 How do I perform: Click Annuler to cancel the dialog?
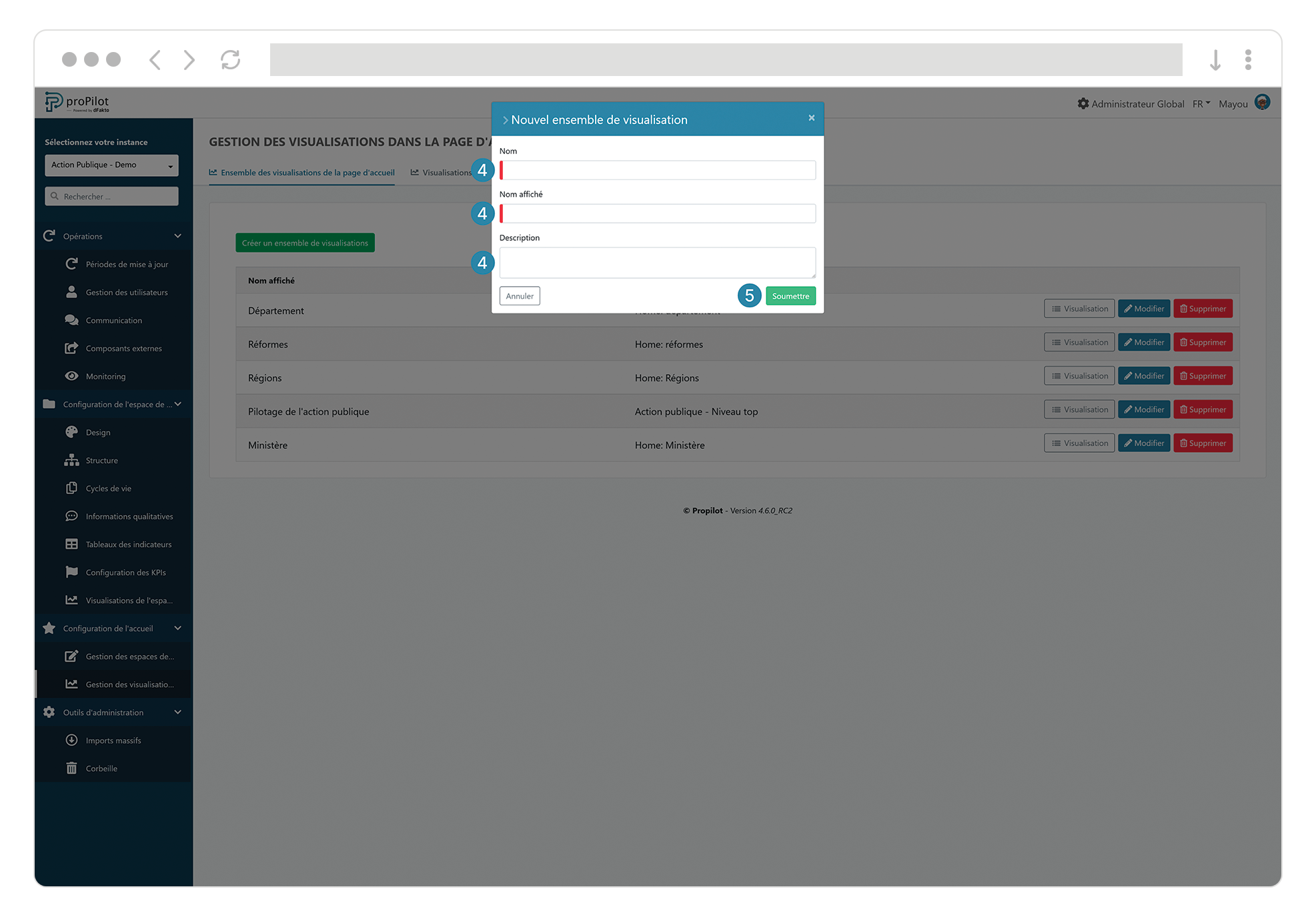520,295
